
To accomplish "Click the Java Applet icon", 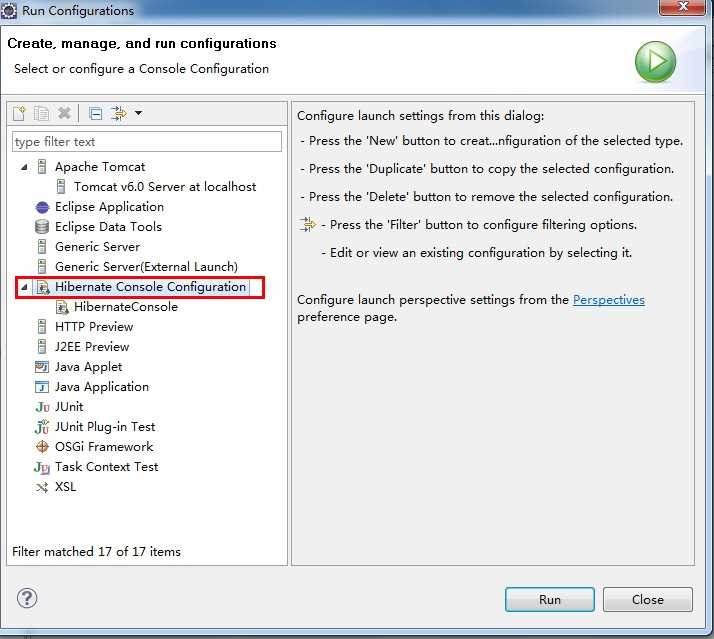I will [x=42, y=367].
